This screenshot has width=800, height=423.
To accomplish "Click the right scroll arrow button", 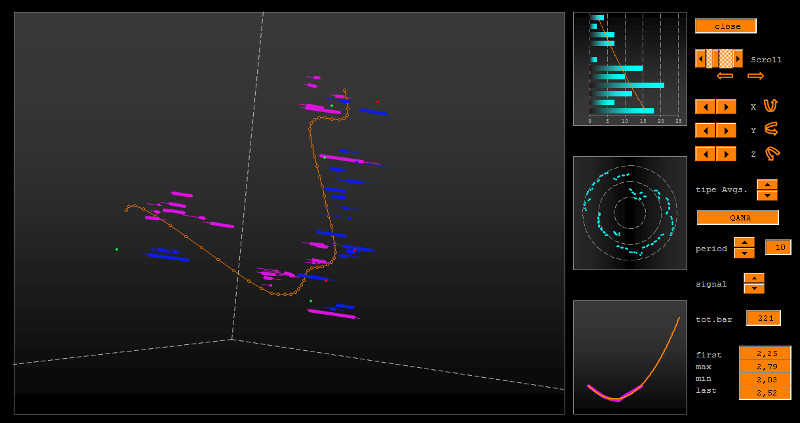I will pyautogui.click(x=738, y=59).
